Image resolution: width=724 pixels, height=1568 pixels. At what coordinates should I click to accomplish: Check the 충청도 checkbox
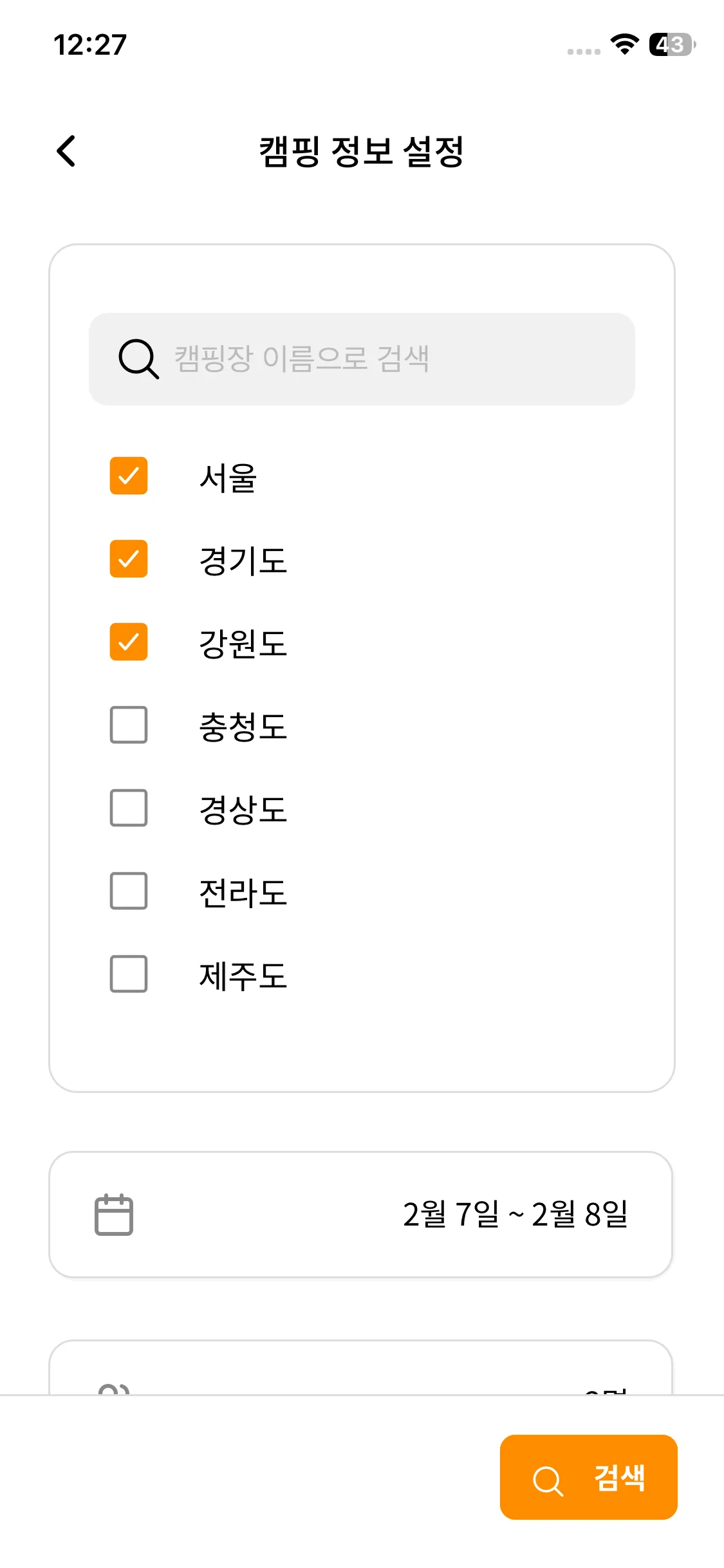(129, 725)
